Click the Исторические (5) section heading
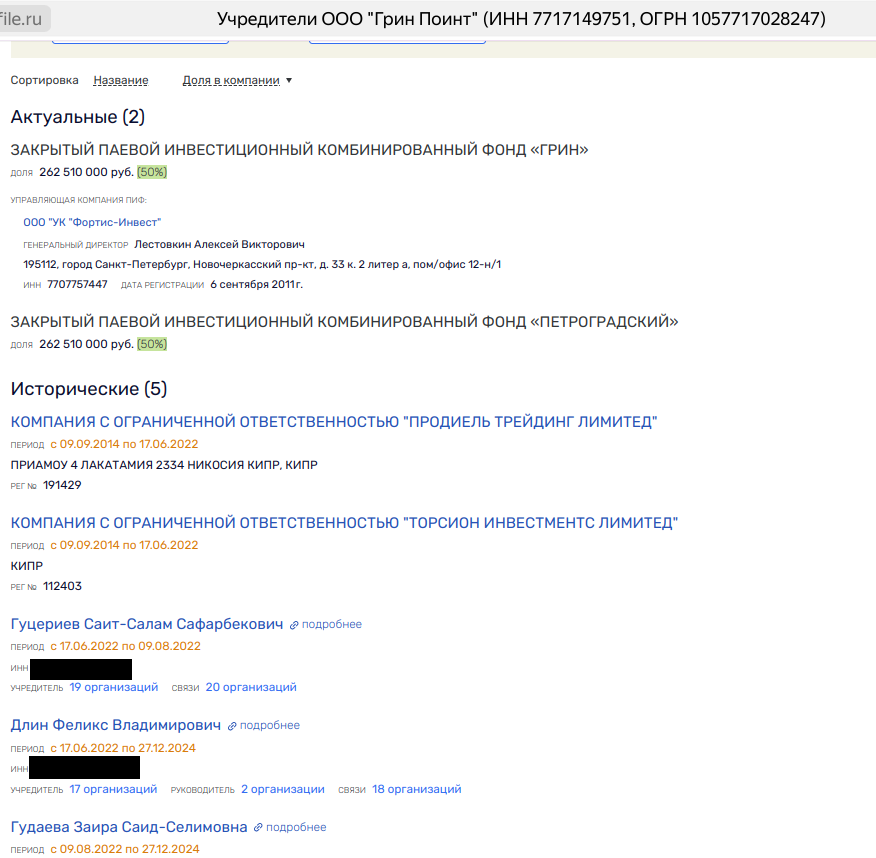The image size is (876, 858). [x=89, y=389]
